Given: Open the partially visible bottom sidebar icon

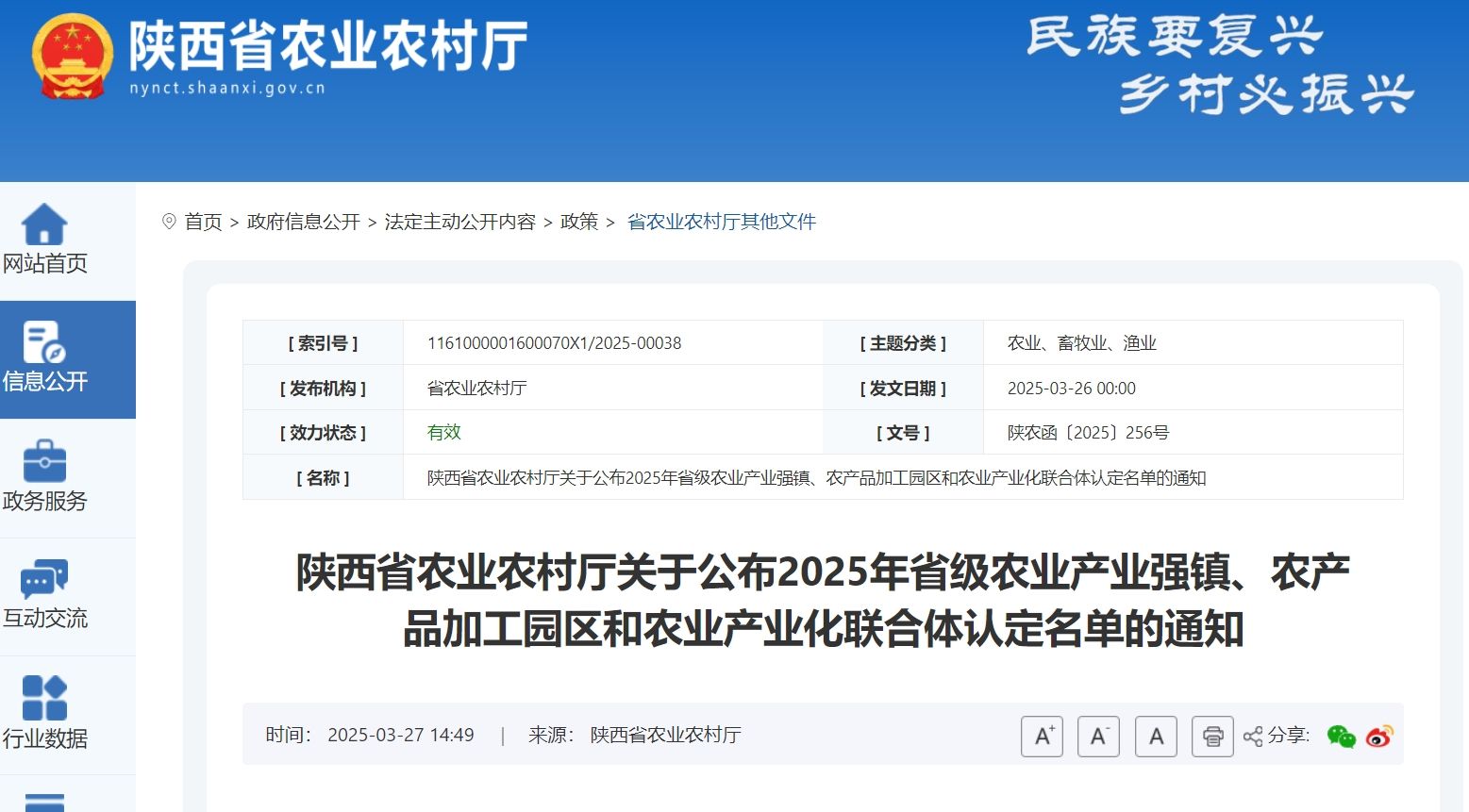Looking at the screenshot, I should pos(44,803).
